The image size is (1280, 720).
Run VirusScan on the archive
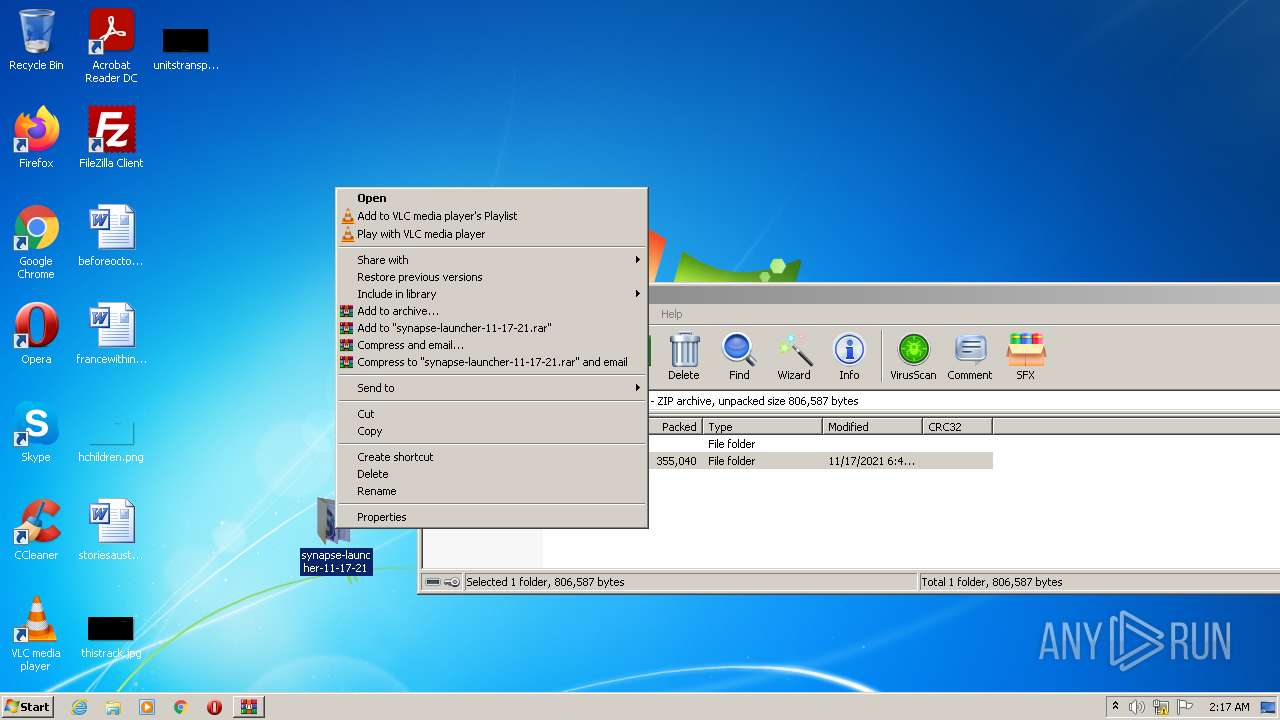pyautogui.click(x=913, y=356)
